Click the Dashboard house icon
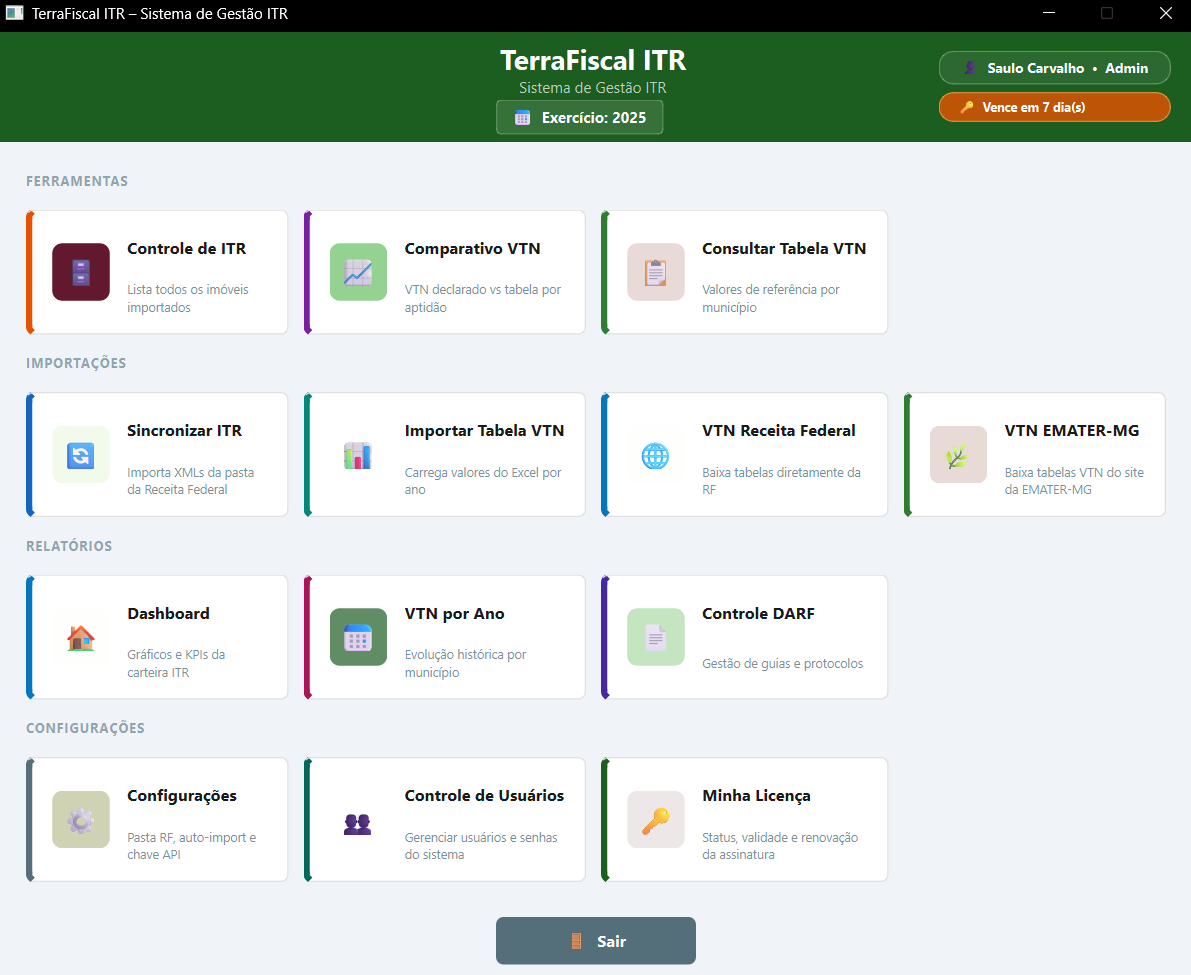 (x=81, y=637)
